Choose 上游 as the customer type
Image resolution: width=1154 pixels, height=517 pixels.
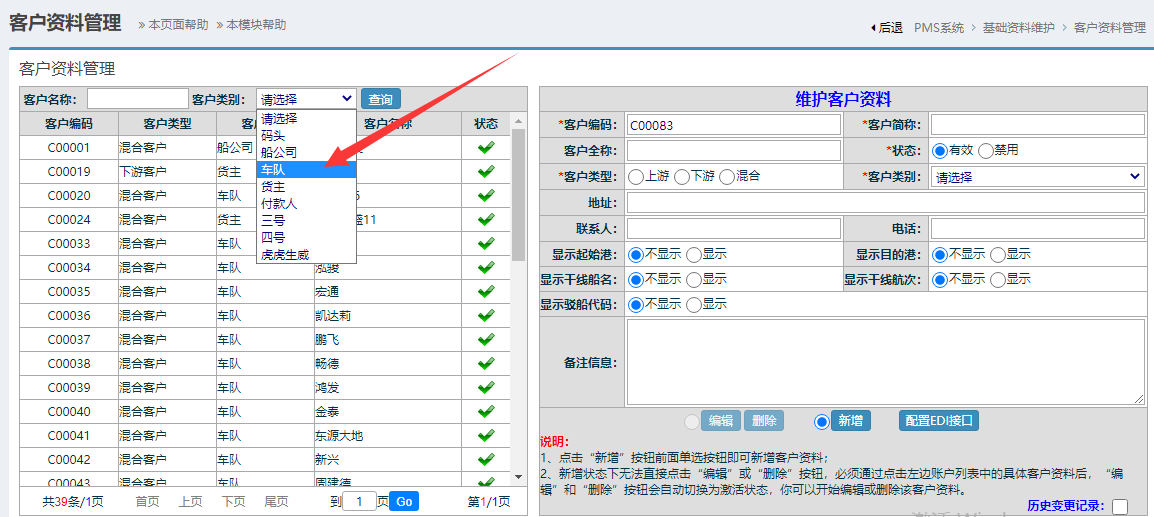coord(636,176)
